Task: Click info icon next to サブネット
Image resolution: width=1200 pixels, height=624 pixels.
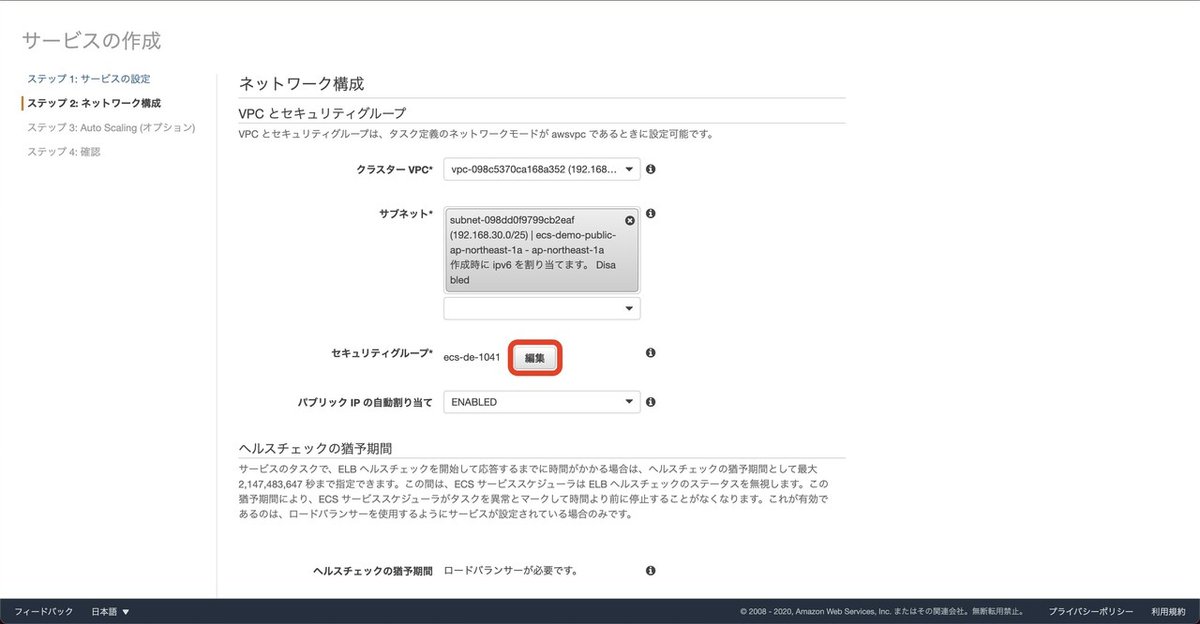Action: (x=650, y=214)
